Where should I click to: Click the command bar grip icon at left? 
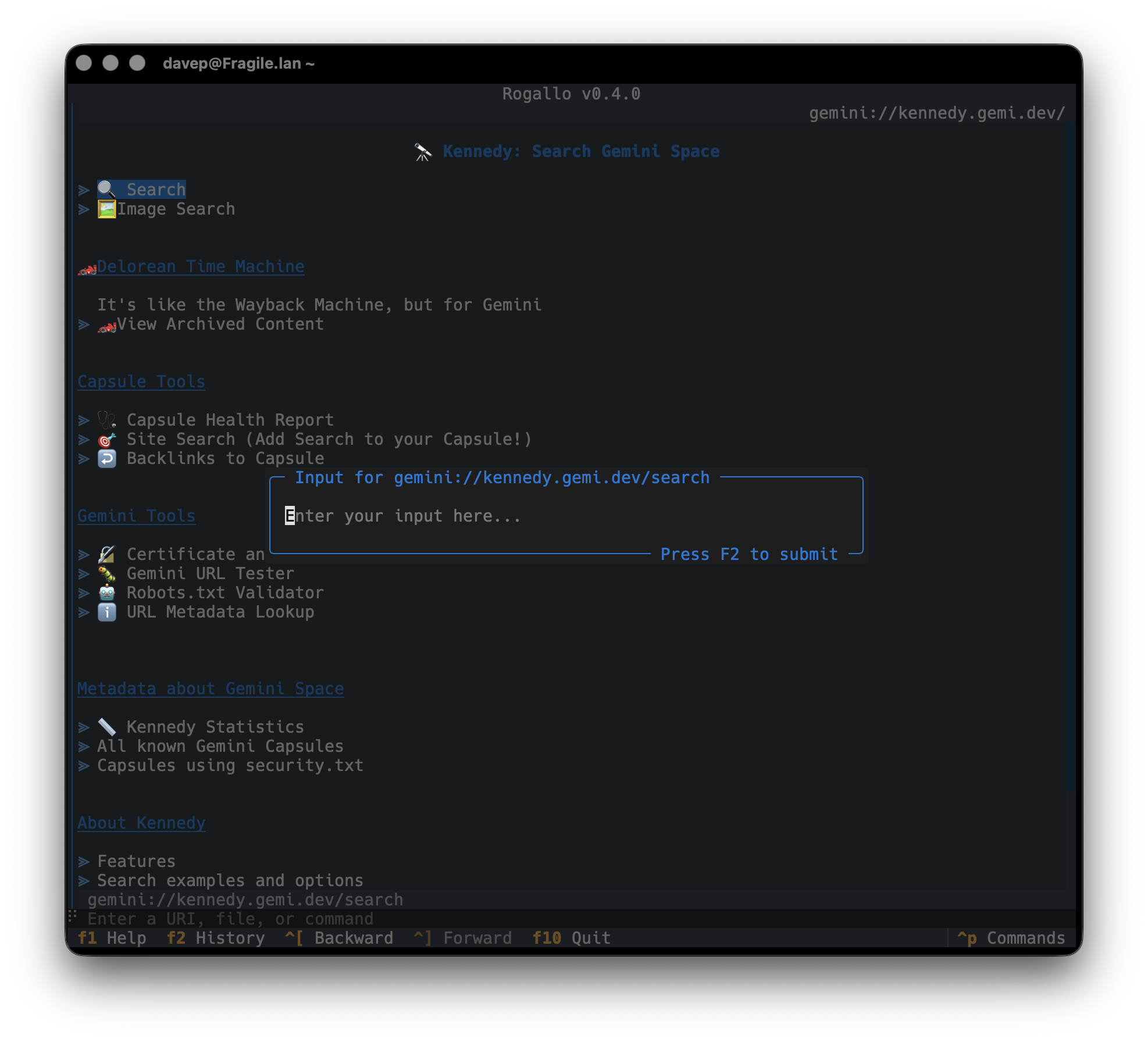pyautogui.click(x=73, y=916)
